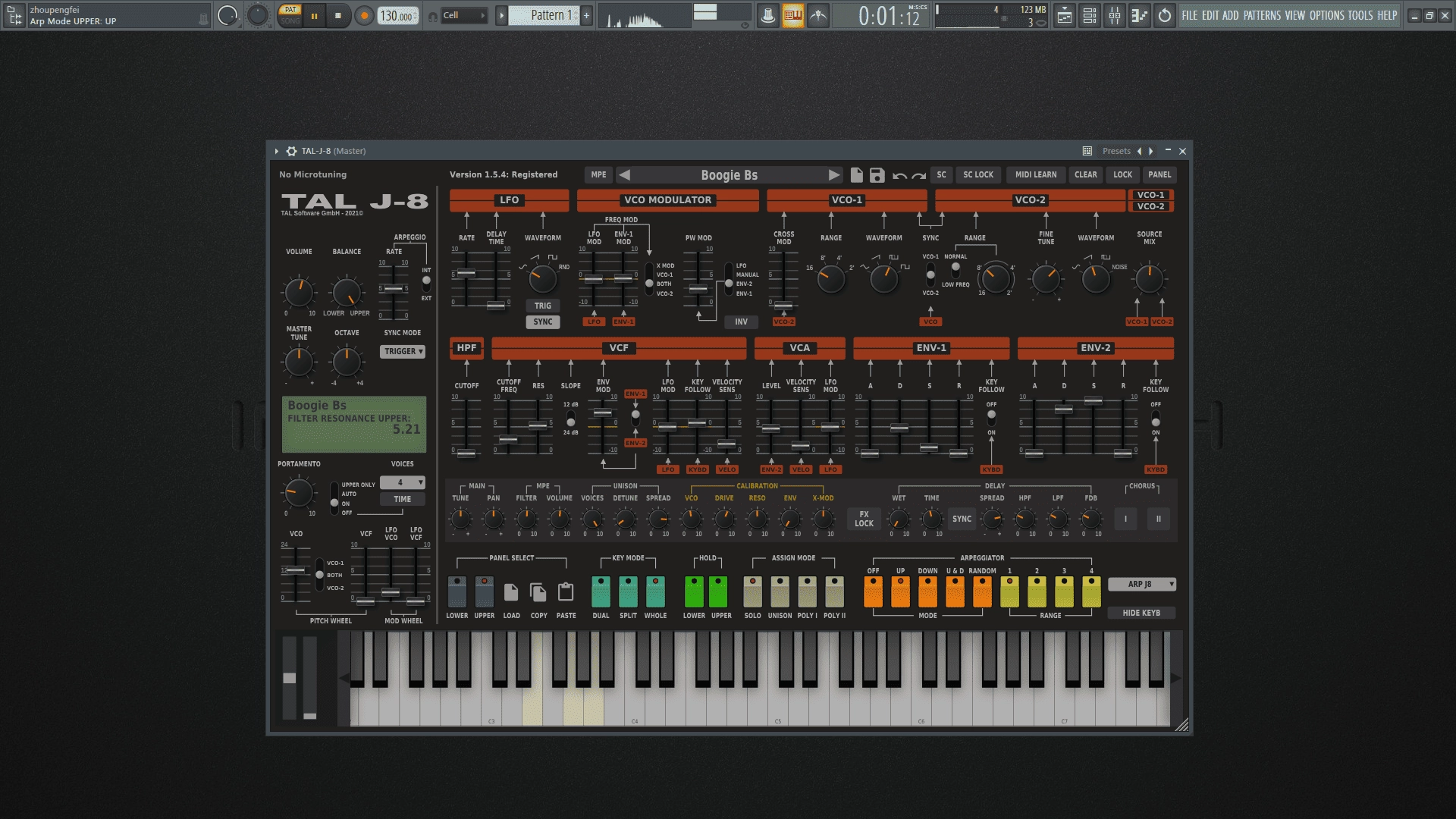Open the OPTIONS menu
The height and width of the screenshot is (819, 1456).
(x=1327, y=15)
